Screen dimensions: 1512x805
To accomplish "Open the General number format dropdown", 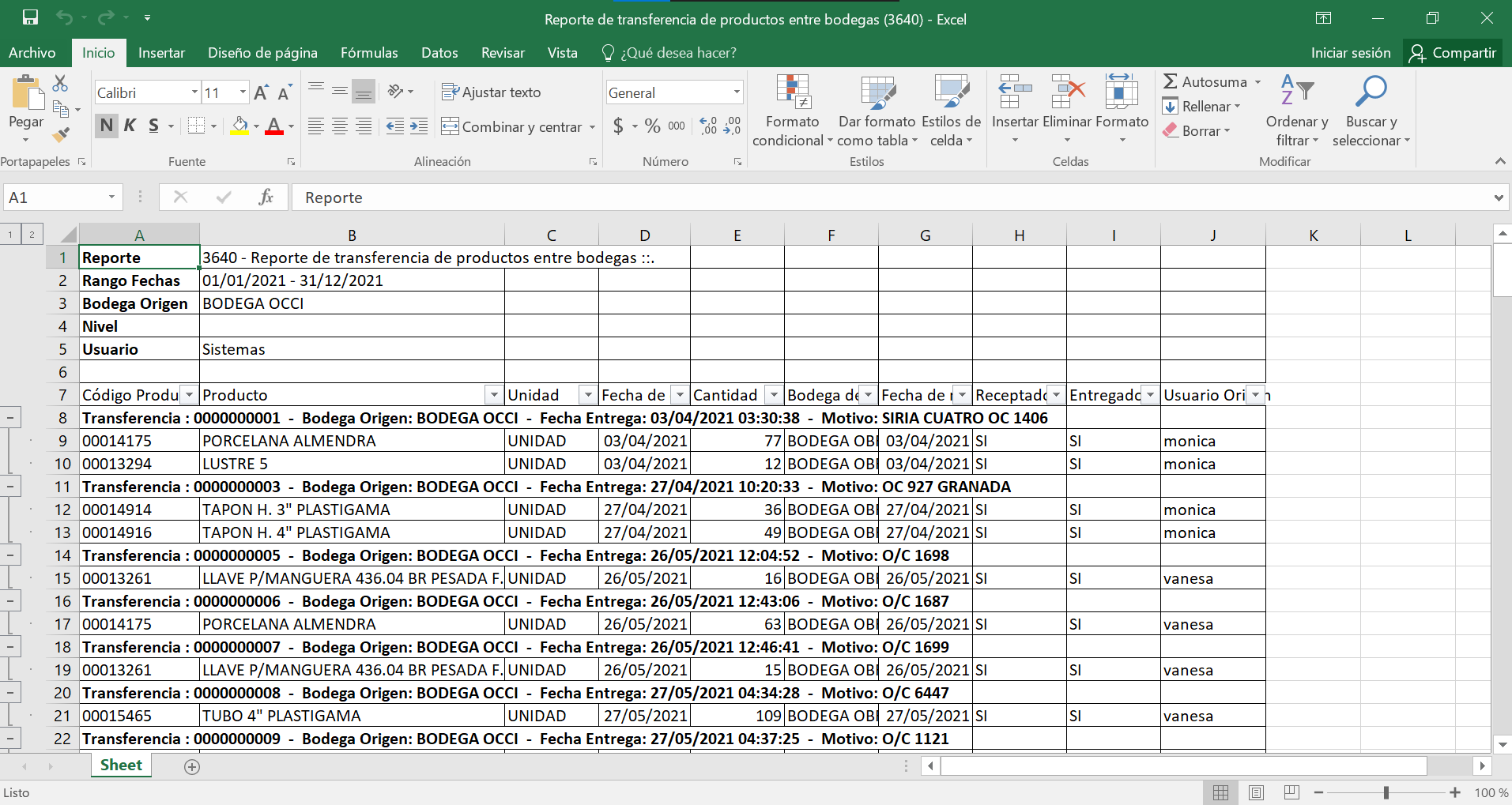I will 737,92.
